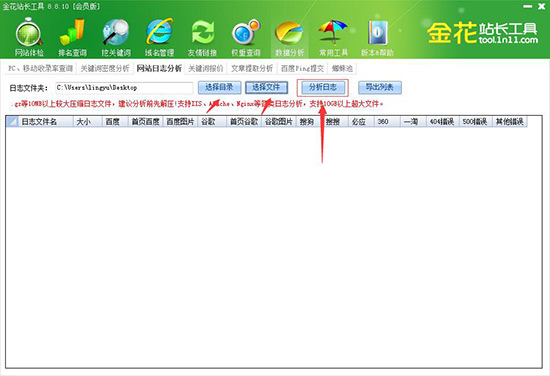The width and height of the screenshot is (550, 376).
Task: Open the 权重查询 icon
Action: (246, 37)
